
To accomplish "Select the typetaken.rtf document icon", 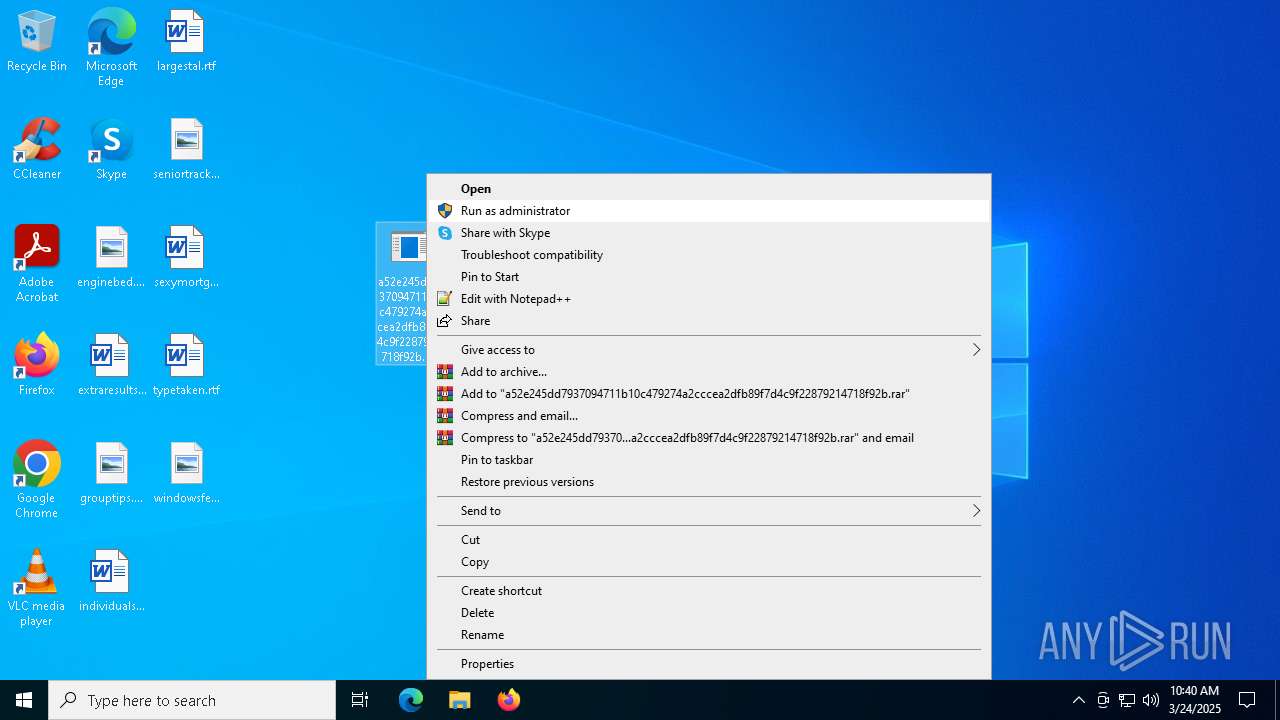I will click(x=186, y=366).
